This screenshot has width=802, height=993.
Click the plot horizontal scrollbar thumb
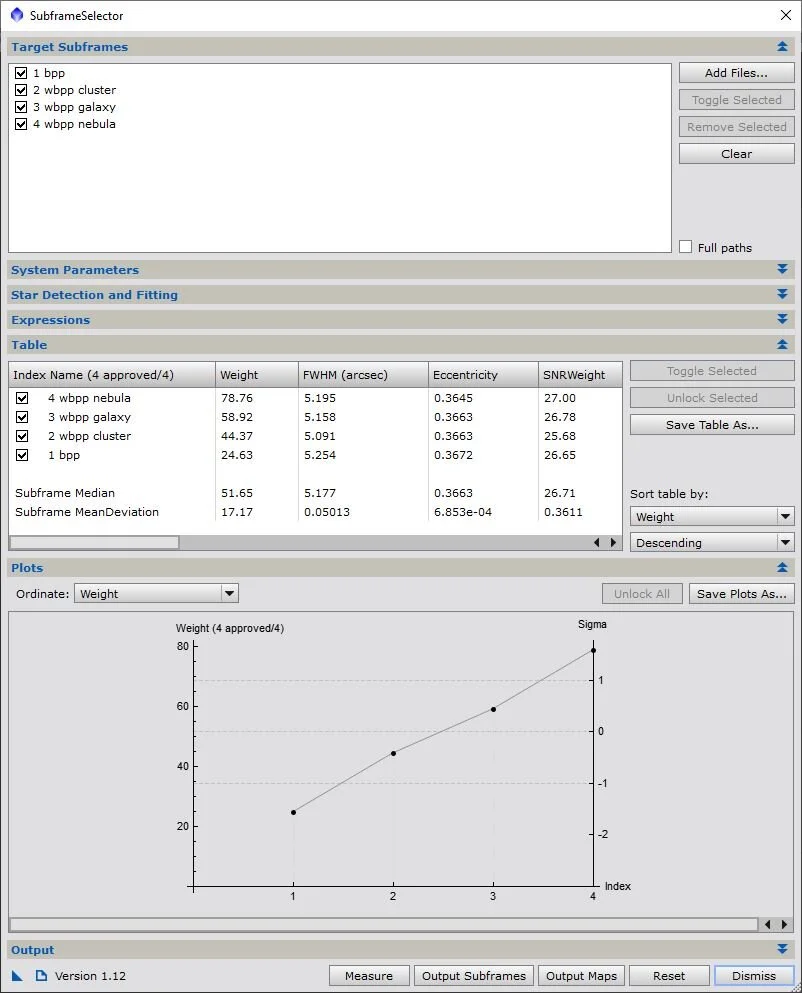(x=384, y=925)
